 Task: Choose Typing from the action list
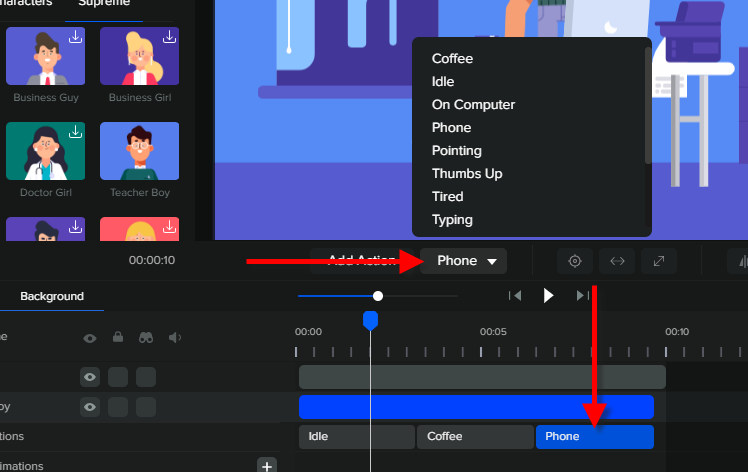[x=452, y=220]
